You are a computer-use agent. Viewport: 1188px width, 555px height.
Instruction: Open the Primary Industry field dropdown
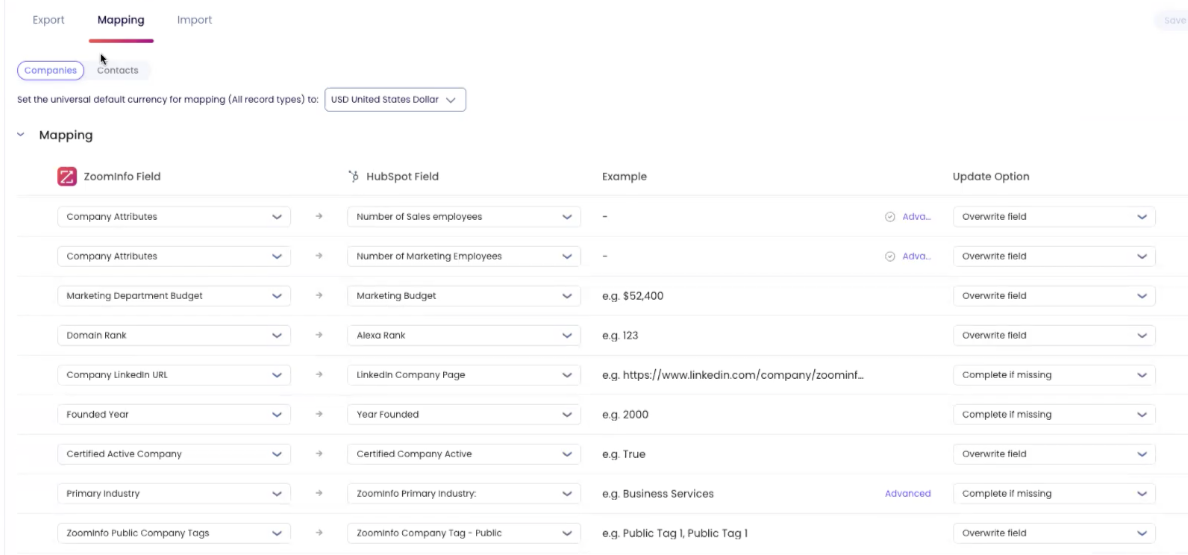[x=174, y=494]
